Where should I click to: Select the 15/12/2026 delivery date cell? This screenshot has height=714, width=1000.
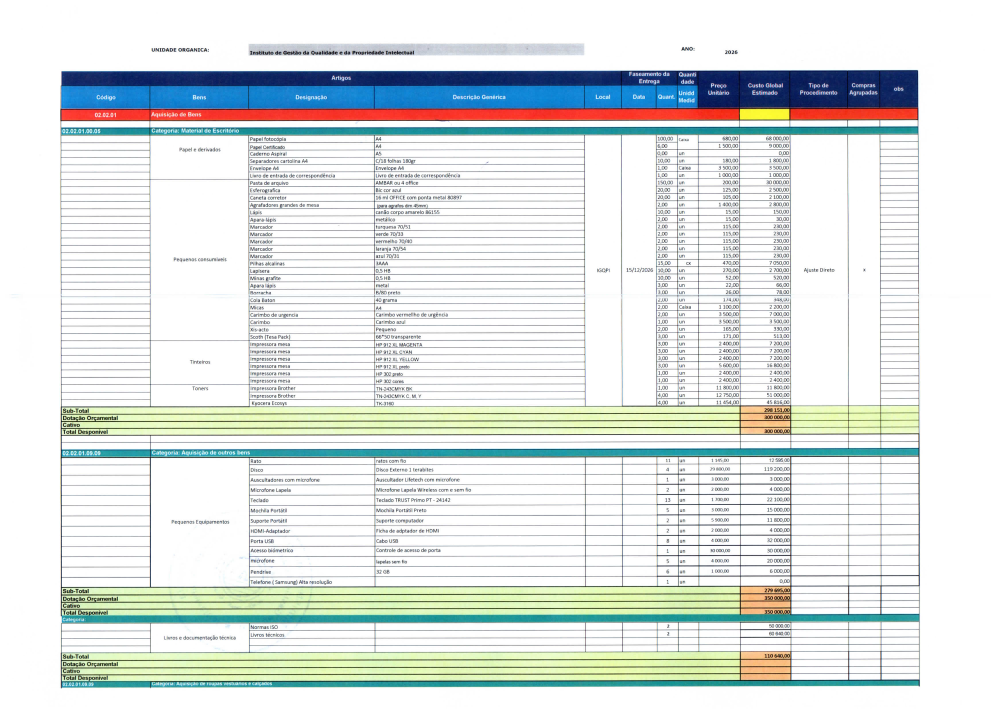click(x=638, y=270)
